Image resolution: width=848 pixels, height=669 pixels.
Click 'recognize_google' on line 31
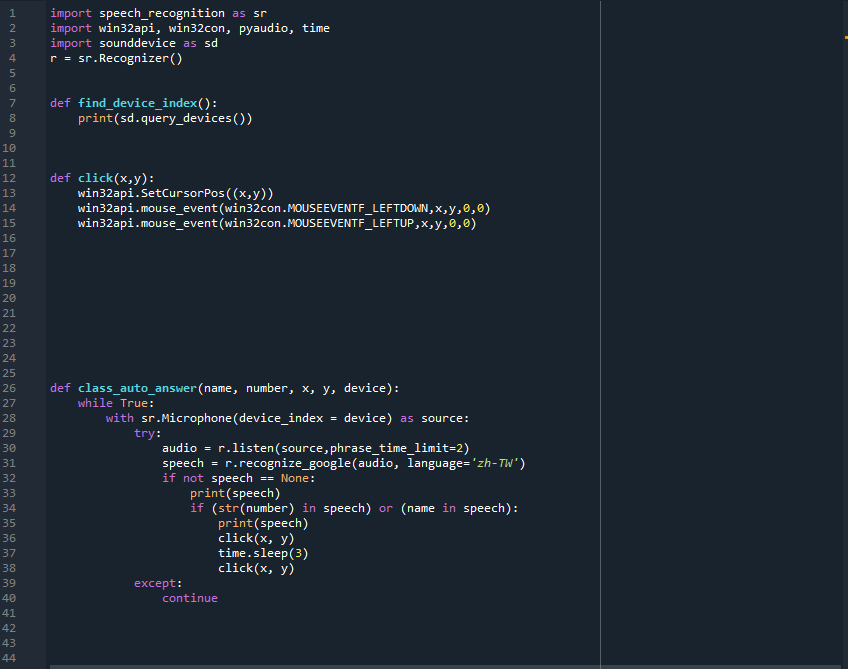tap(295, 463)
